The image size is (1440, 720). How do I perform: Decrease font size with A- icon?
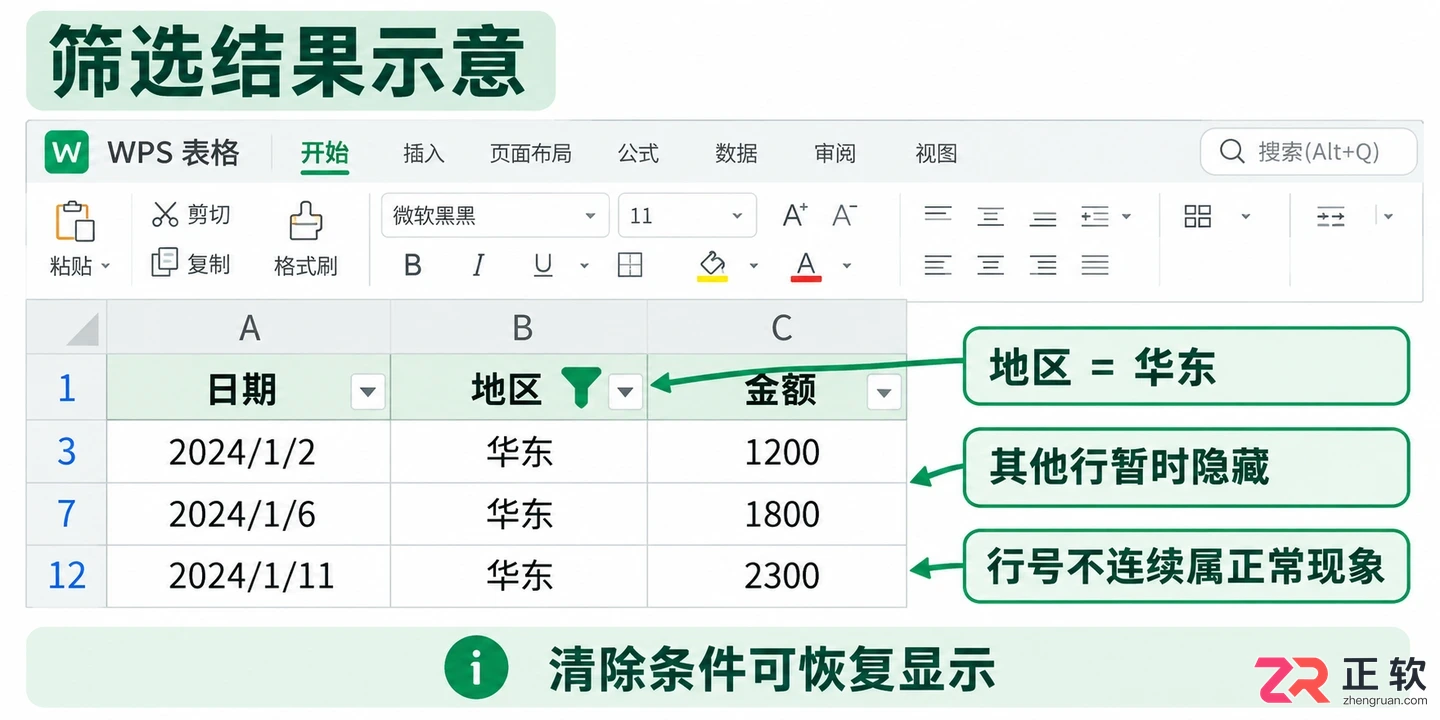(845, 215)
